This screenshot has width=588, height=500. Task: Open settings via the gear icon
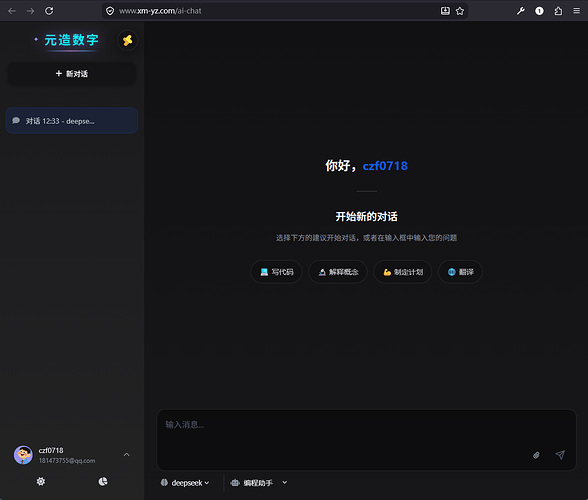tap(41, 481)
